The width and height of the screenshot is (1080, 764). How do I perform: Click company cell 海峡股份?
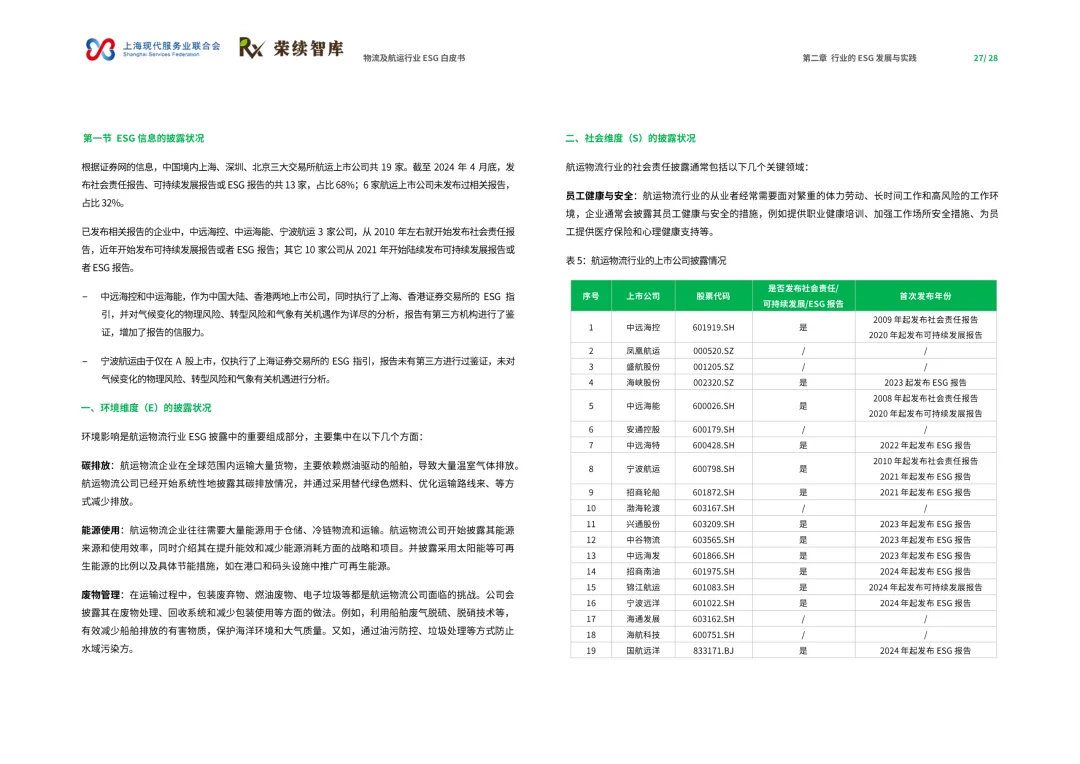tap(643, 383)
